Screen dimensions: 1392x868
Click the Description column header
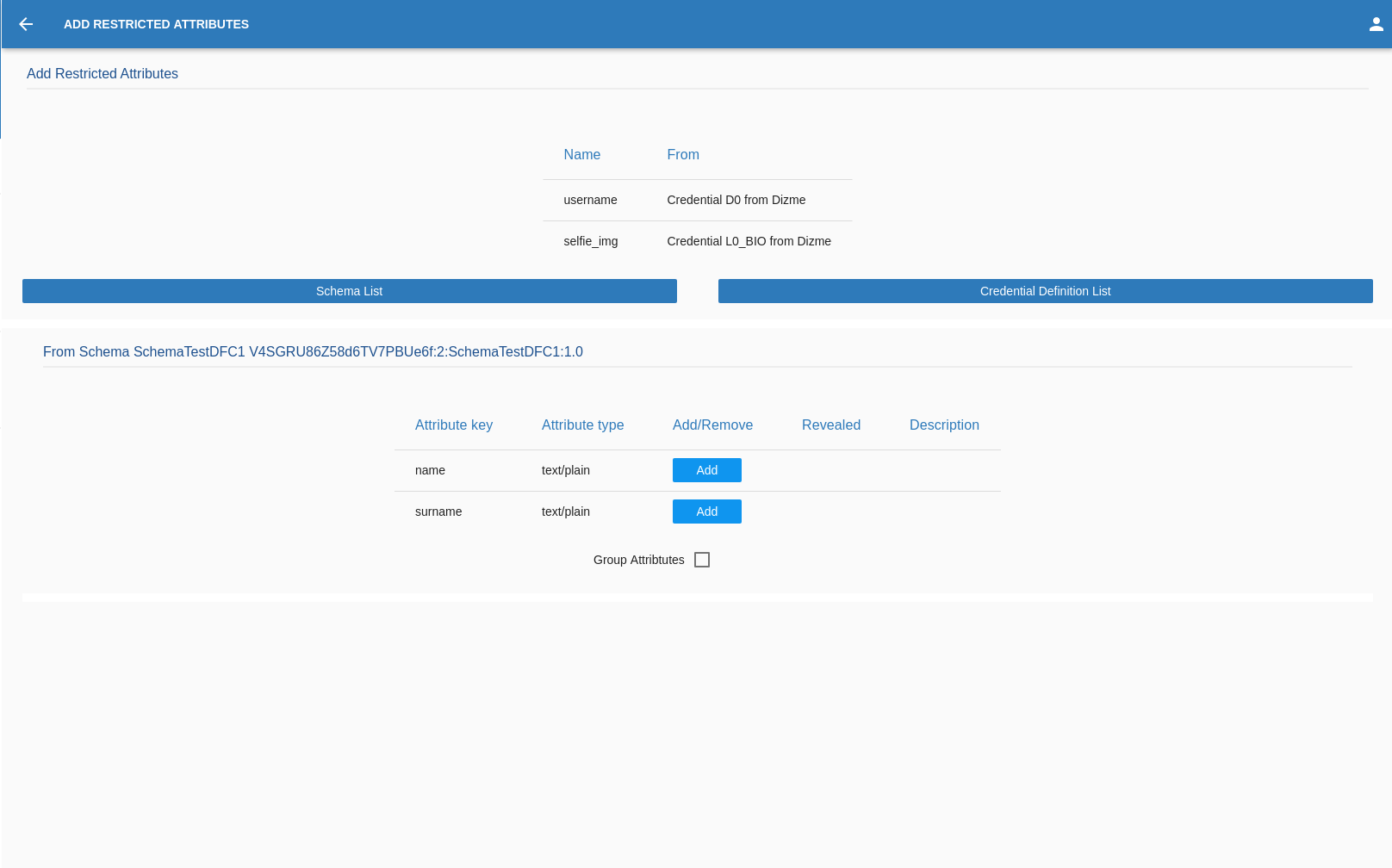pos(945,425)
